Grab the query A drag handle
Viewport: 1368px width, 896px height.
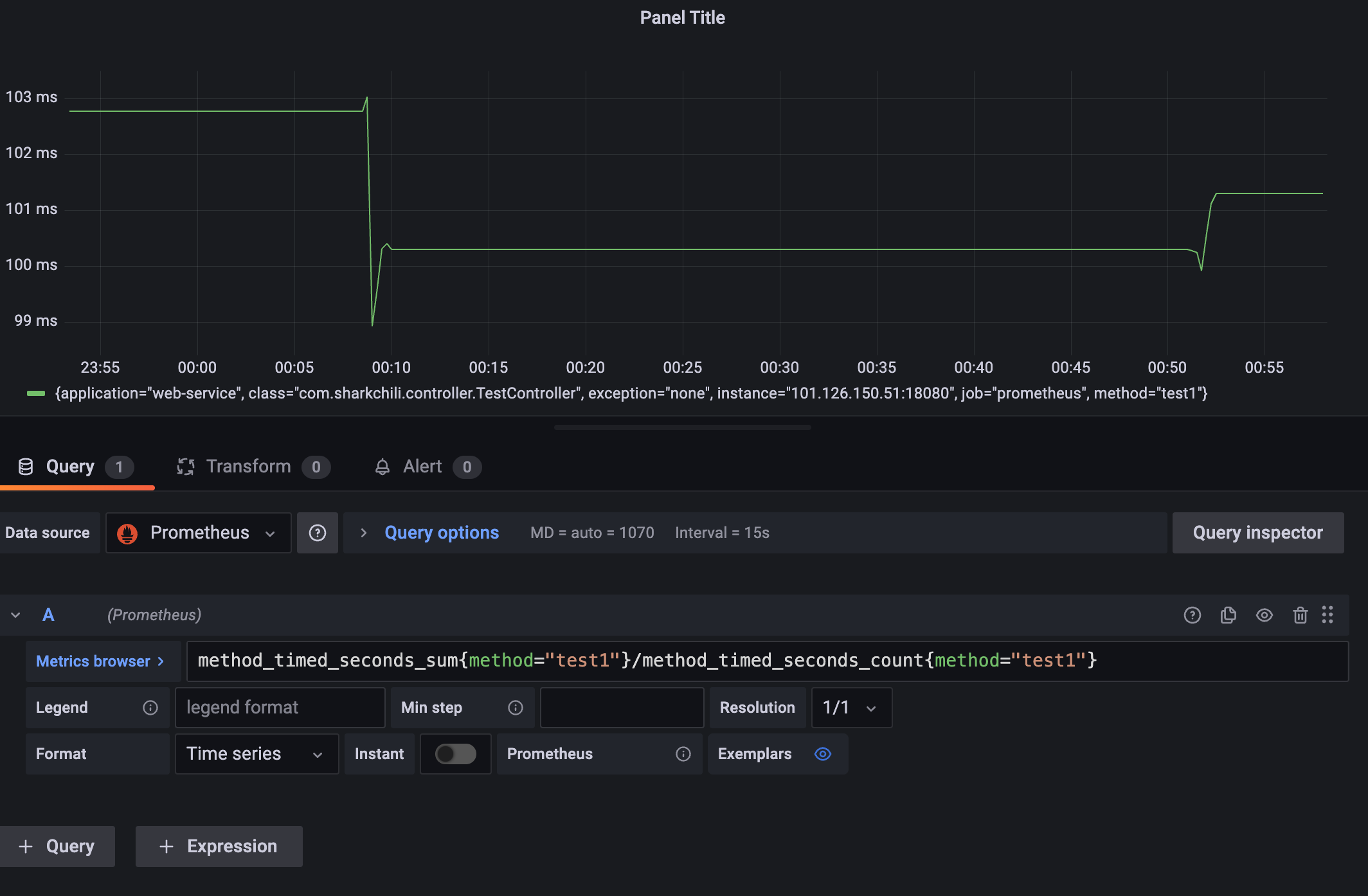point(1327,615)
